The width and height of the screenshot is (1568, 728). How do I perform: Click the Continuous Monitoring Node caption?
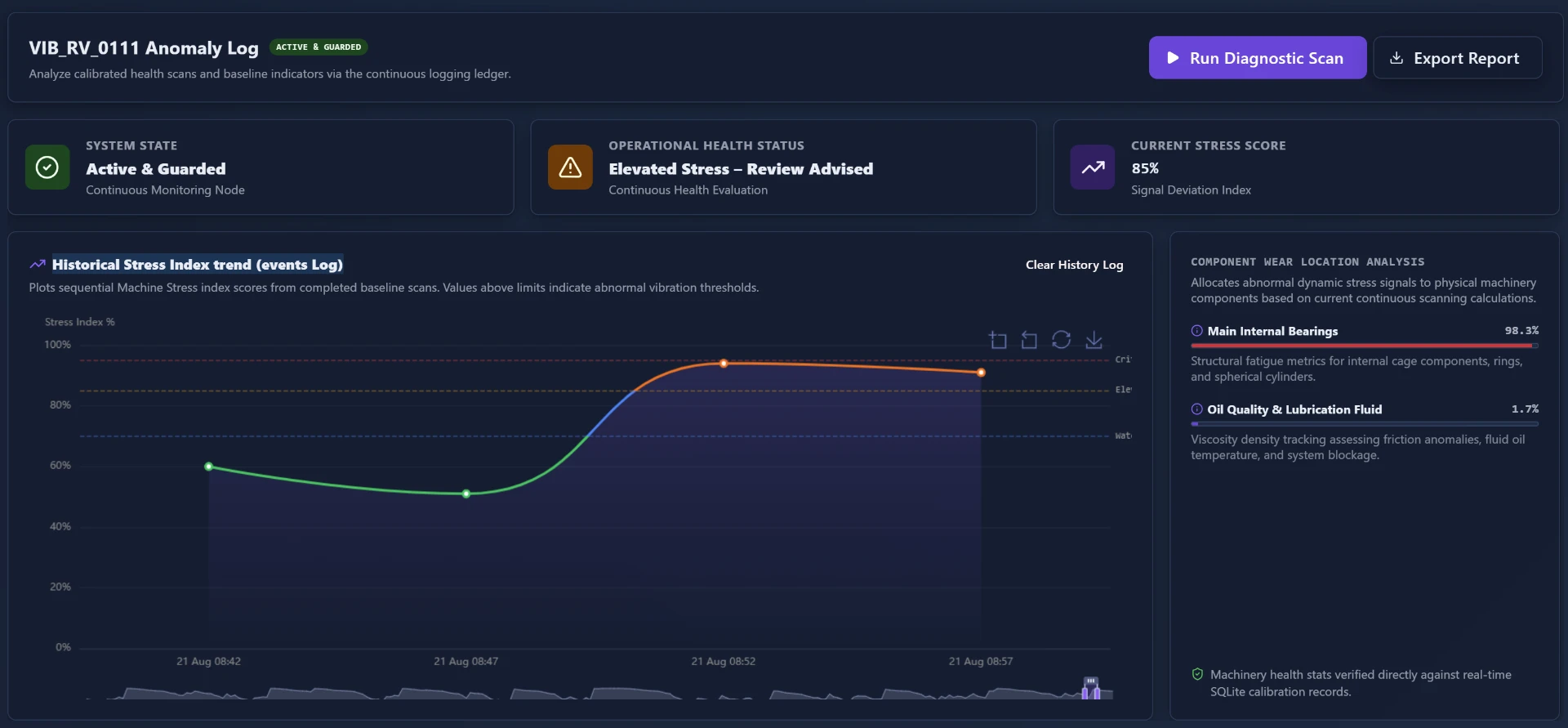(x=165, y=190)
